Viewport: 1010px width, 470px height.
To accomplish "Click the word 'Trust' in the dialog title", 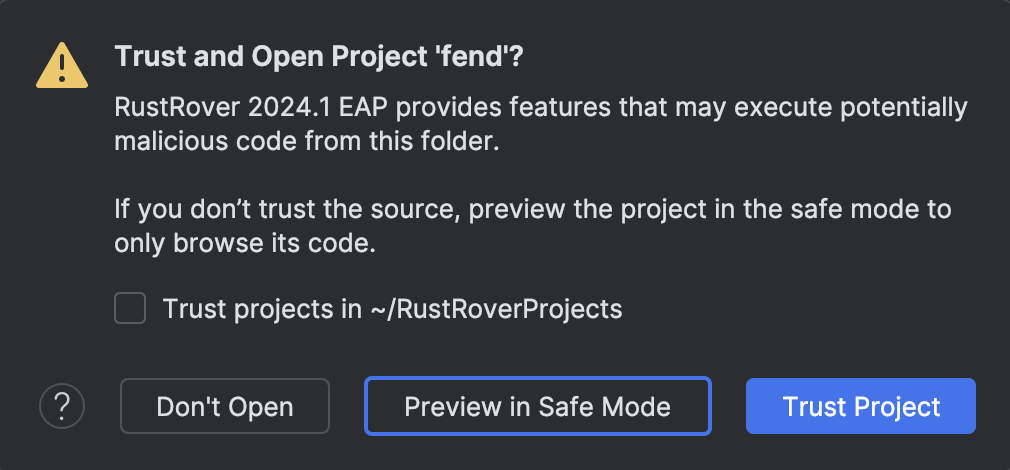I will [147, 57].
